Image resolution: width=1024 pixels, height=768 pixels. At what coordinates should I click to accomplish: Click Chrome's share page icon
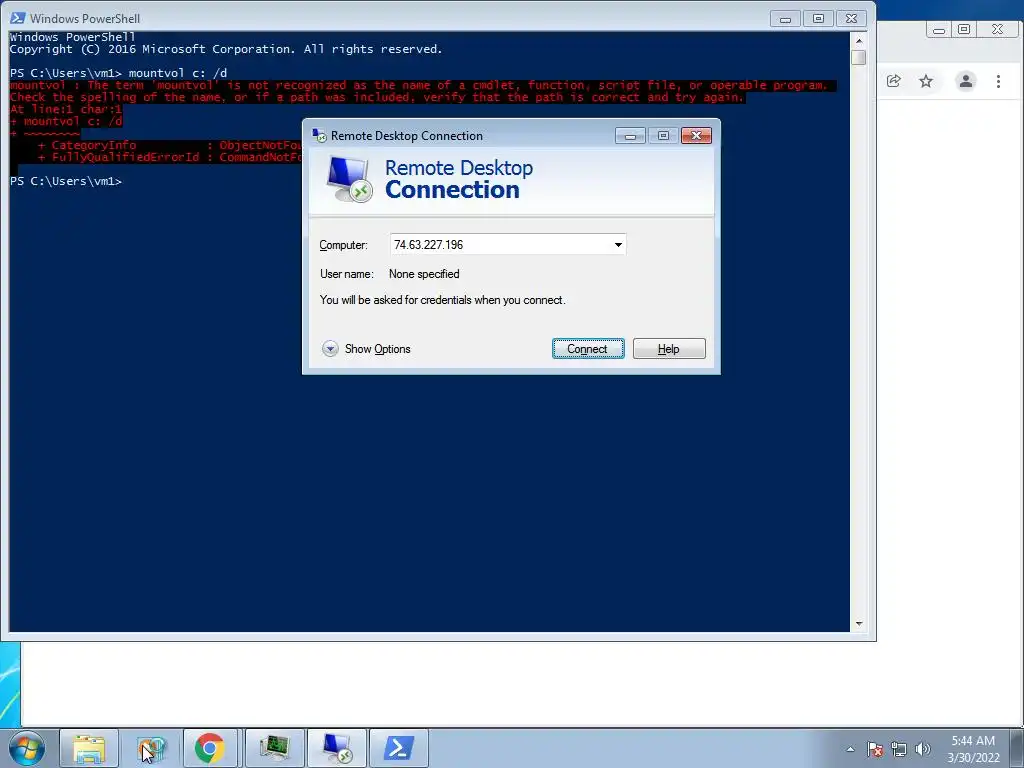pyautogui.click(x=893, y=81)
